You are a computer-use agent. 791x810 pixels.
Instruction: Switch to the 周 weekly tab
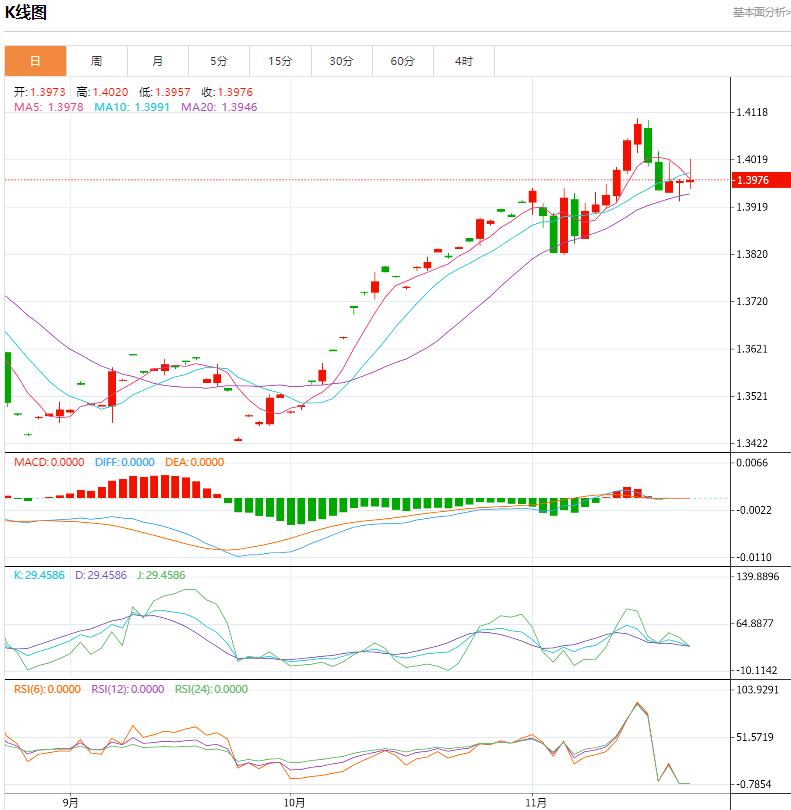point(97,61)
